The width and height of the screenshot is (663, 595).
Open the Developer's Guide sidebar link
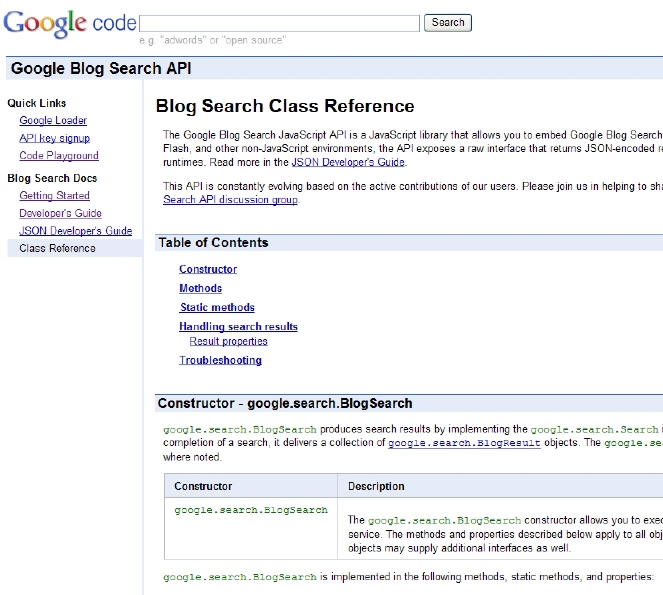click(60, 213)
